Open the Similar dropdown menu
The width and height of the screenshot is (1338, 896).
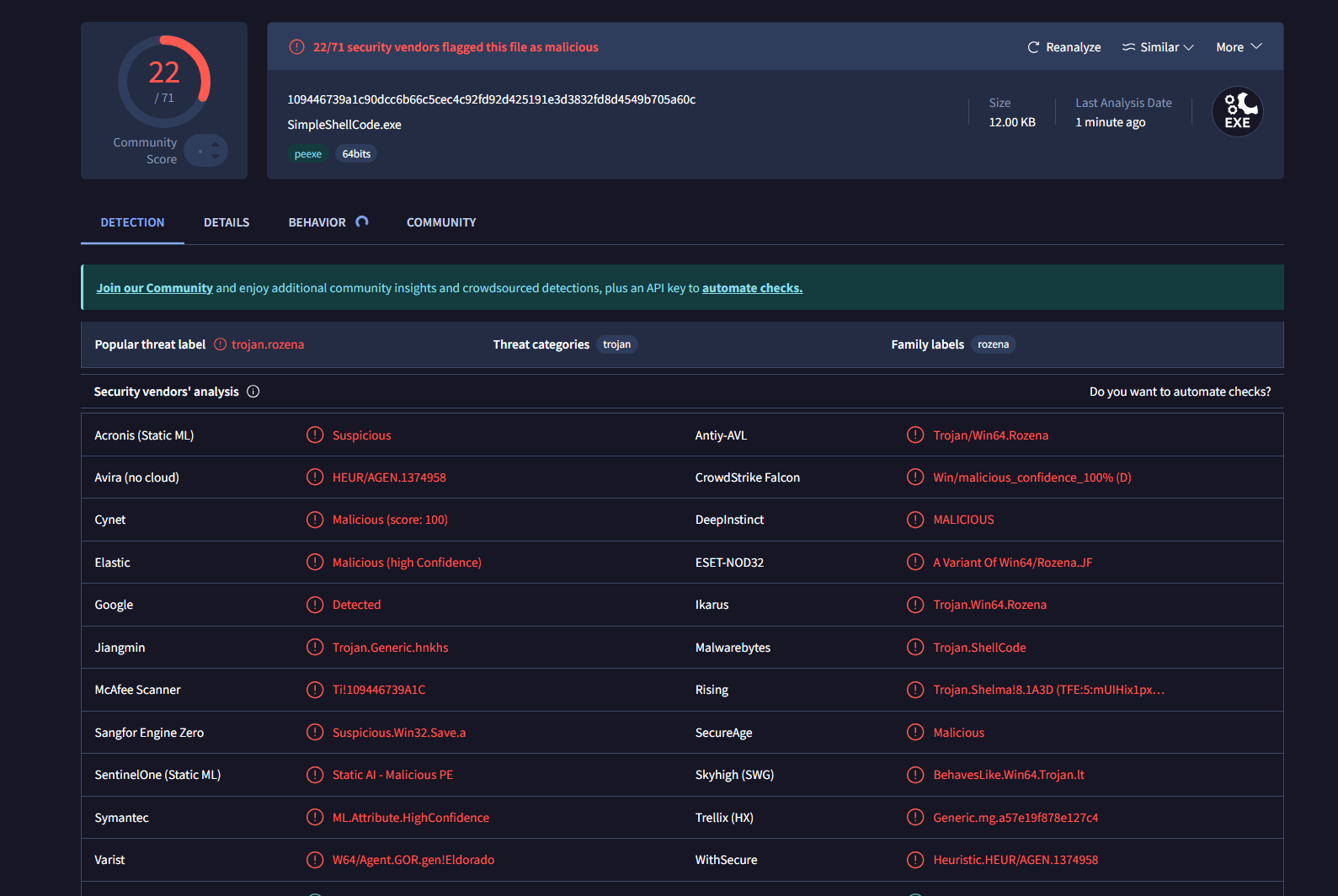coord(1158,47)
